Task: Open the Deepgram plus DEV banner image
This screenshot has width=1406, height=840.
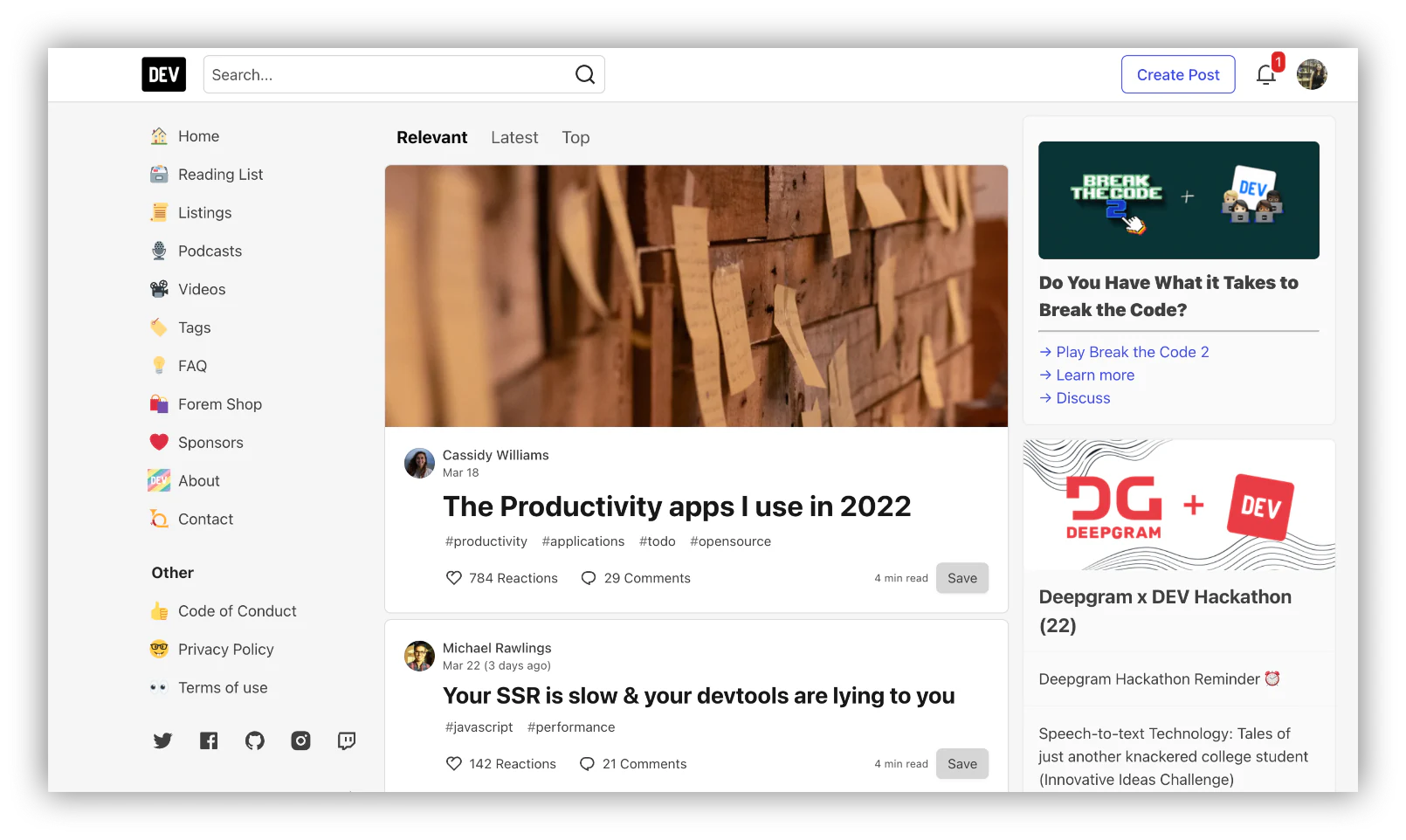Action: (x=1179, y=505)
